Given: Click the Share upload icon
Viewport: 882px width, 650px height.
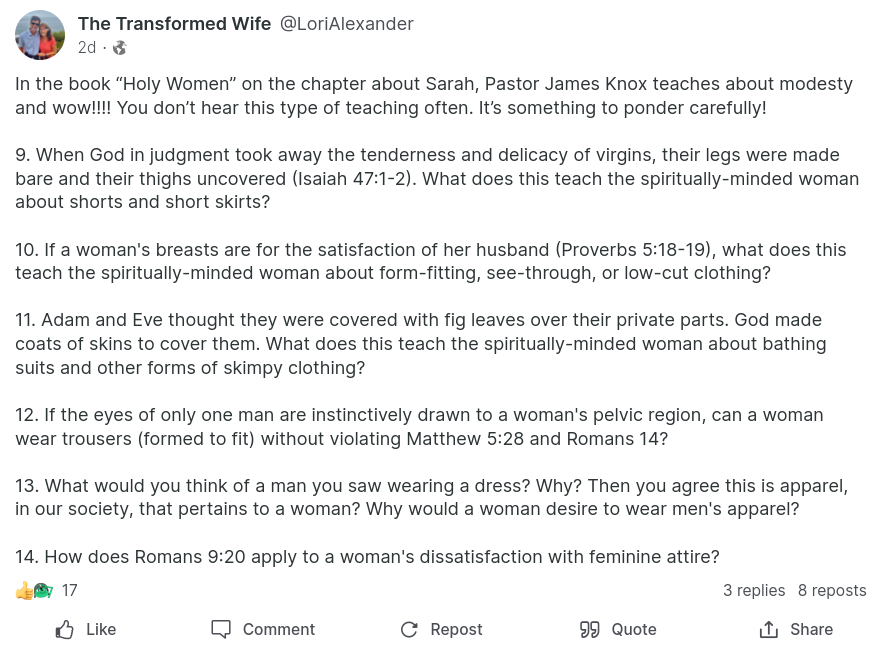Looking at the screenshot, I should [x=769, y=629].
